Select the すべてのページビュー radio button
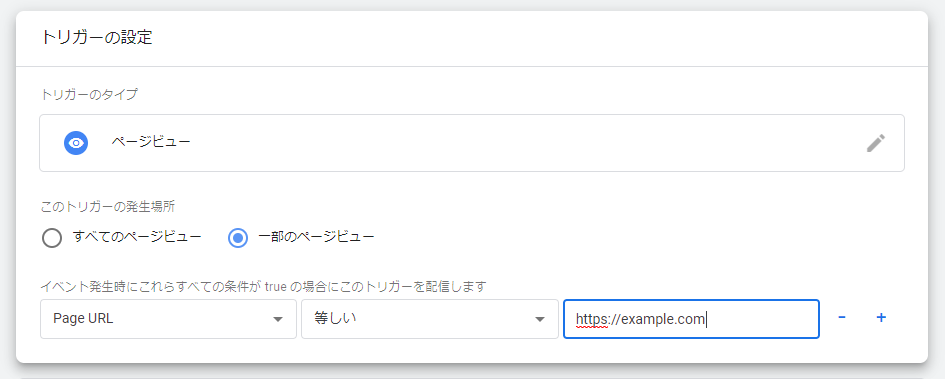 (x=52, y=237)
